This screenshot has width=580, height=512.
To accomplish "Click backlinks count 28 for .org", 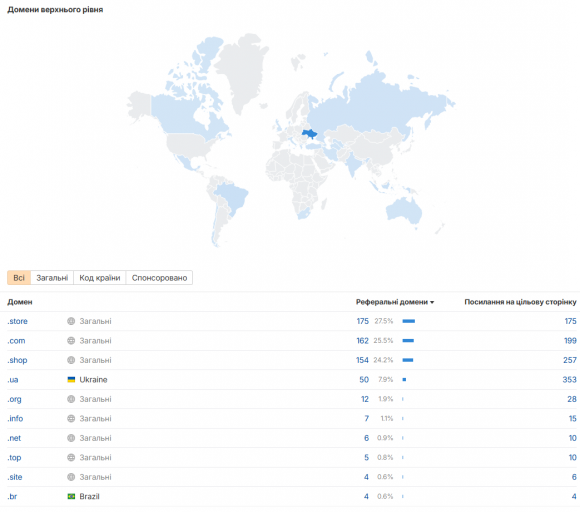I will pyautogui.click(x=572, y=399).
